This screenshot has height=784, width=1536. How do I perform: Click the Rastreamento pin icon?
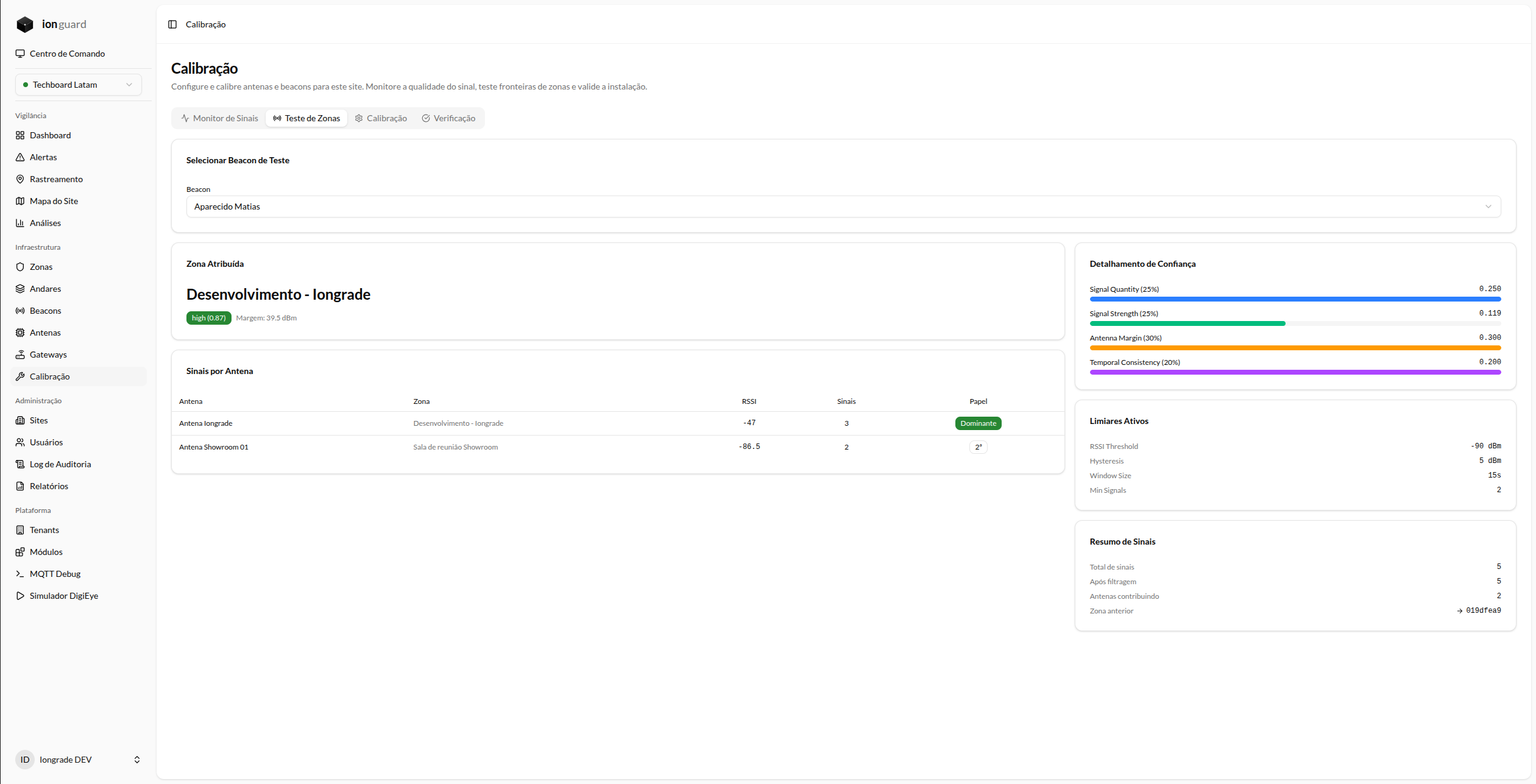point(20,179)
